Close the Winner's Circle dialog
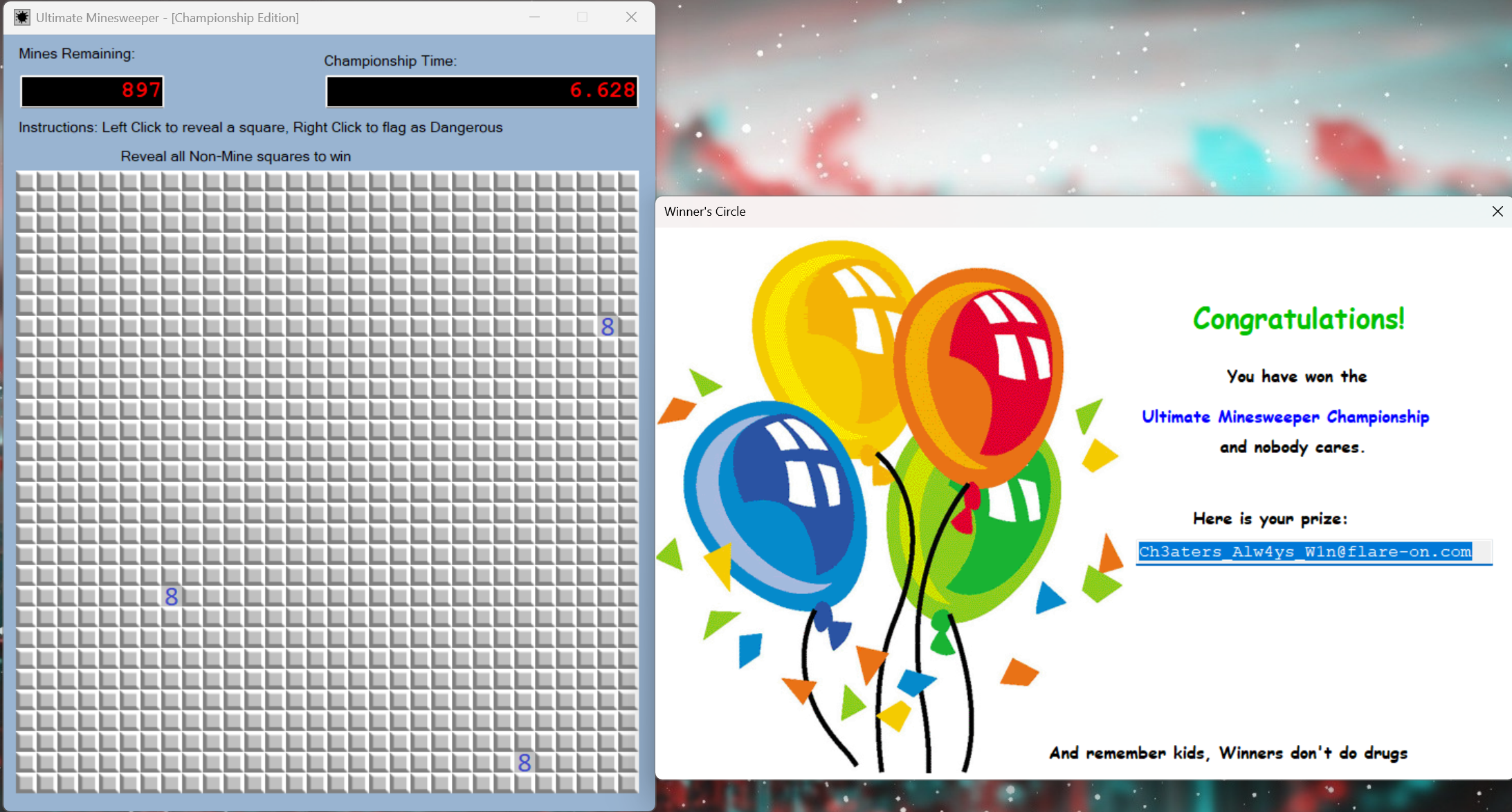1512x812 pixels. pos(1497,212)
